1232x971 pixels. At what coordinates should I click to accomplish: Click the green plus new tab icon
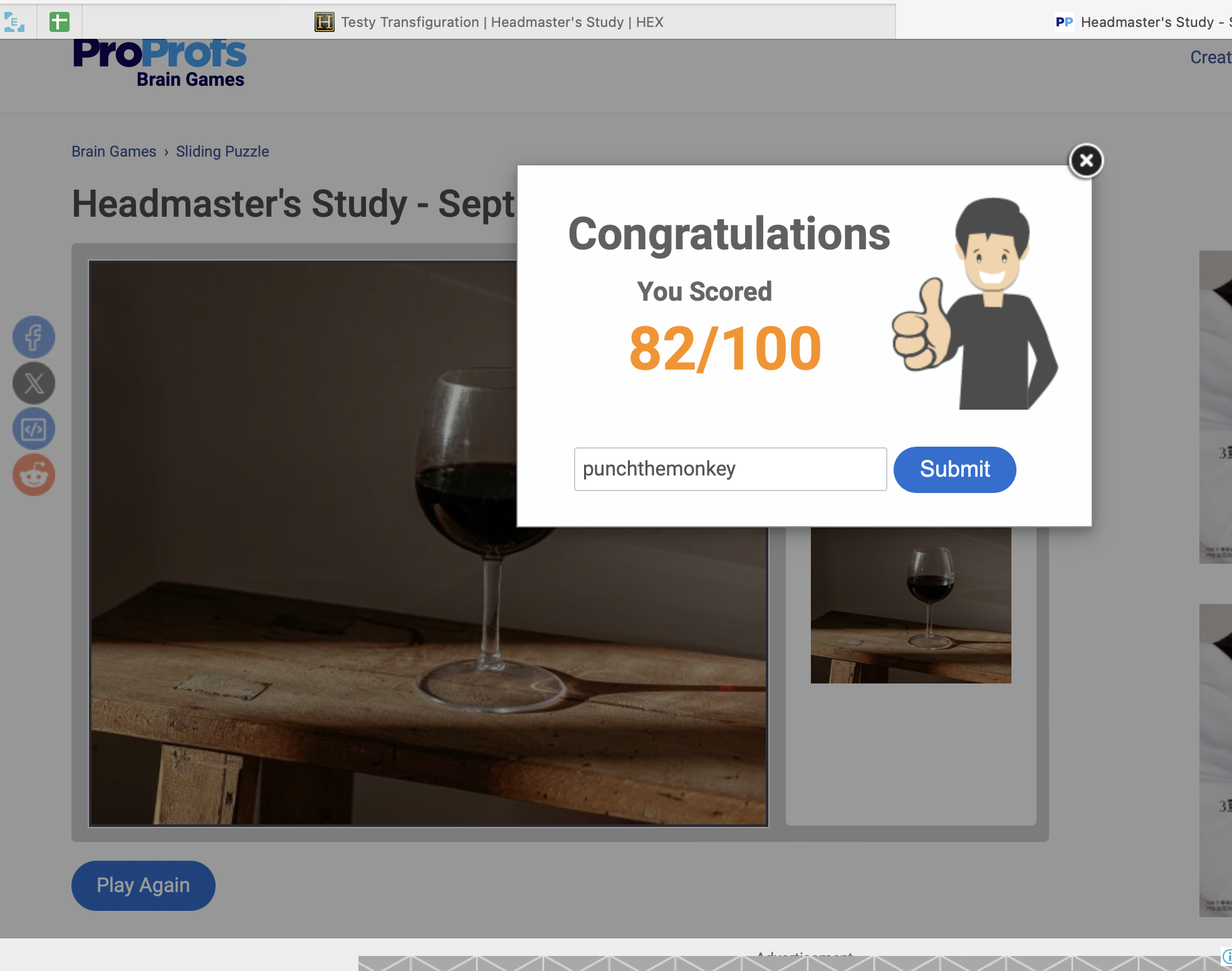tap(59, 22)
